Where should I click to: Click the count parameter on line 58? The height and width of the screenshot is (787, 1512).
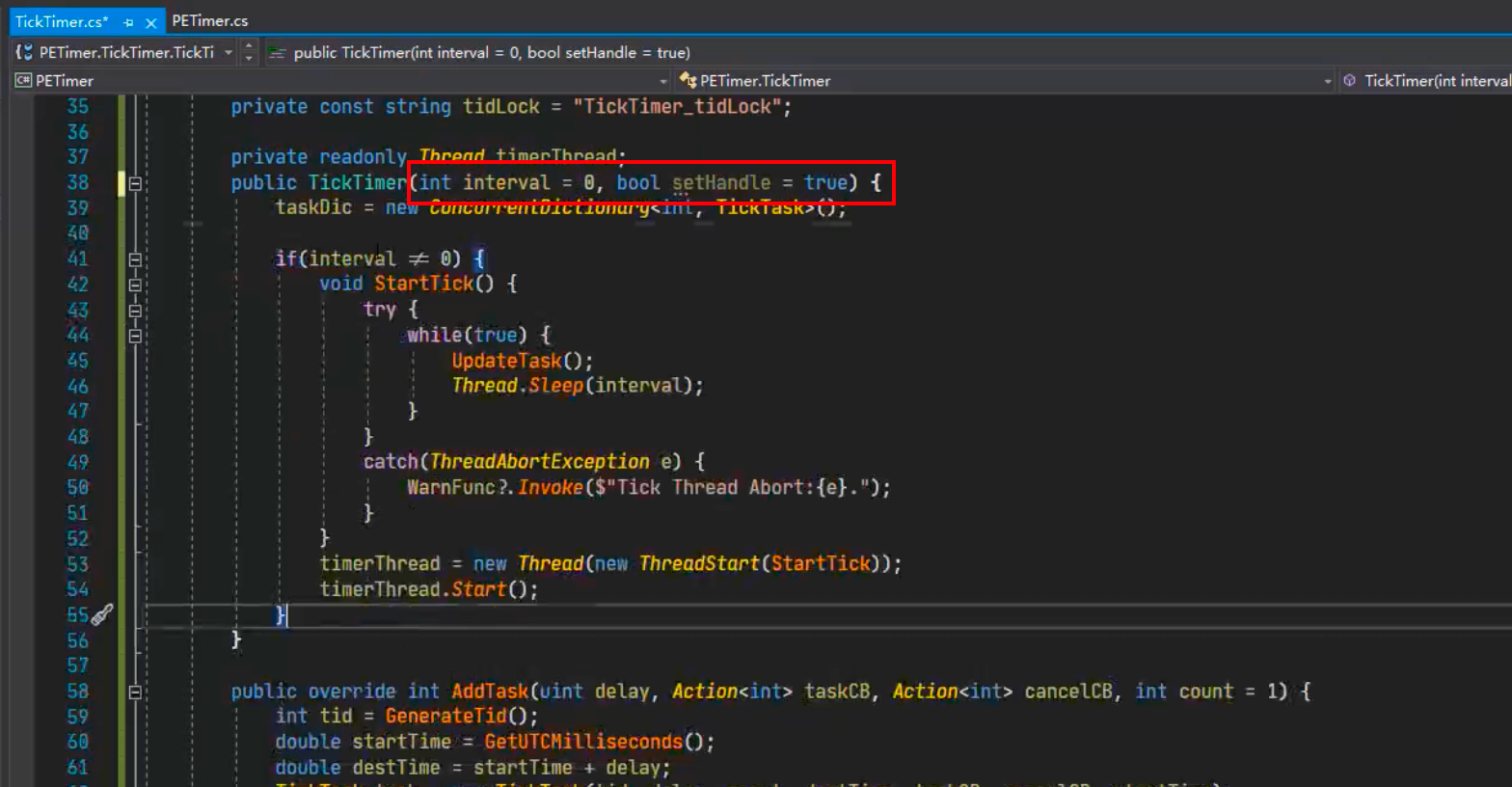(x=1205, y=692)
